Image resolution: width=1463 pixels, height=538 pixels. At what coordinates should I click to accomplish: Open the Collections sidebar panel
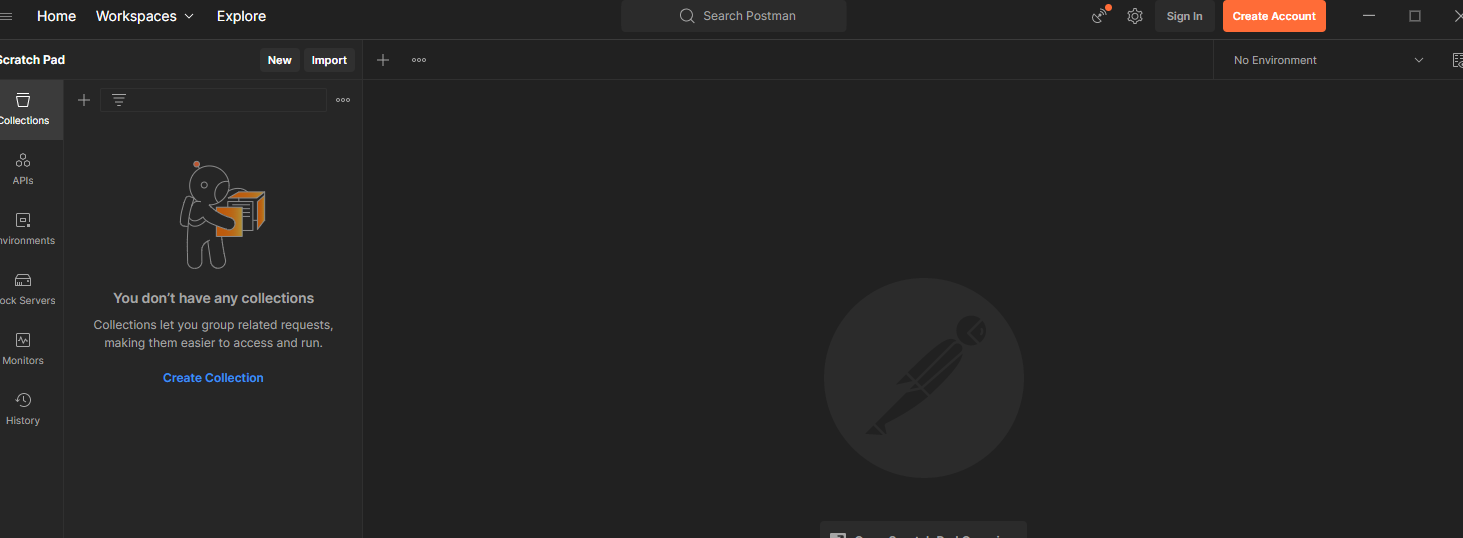tap(24, 109)
